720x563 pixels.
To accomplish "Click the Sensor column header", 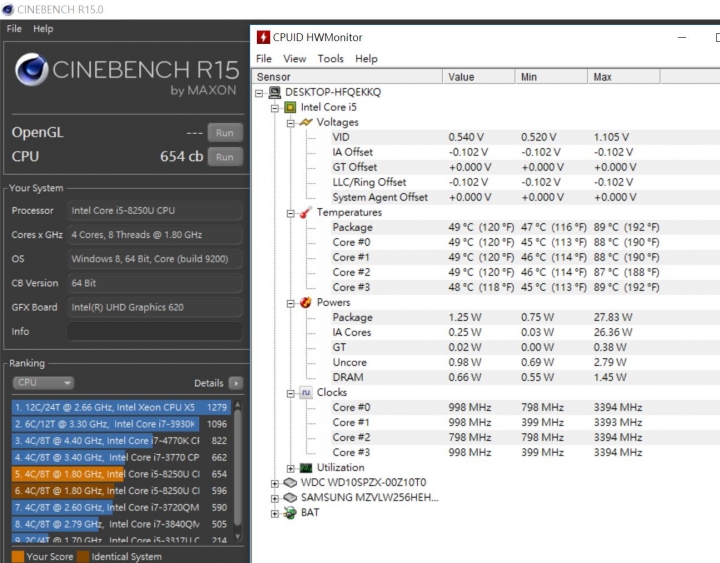I will [x=347, y=77].
